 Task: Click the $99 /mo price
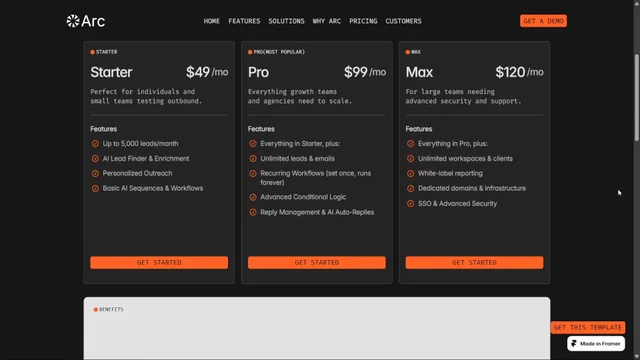[x=365, y=72]
